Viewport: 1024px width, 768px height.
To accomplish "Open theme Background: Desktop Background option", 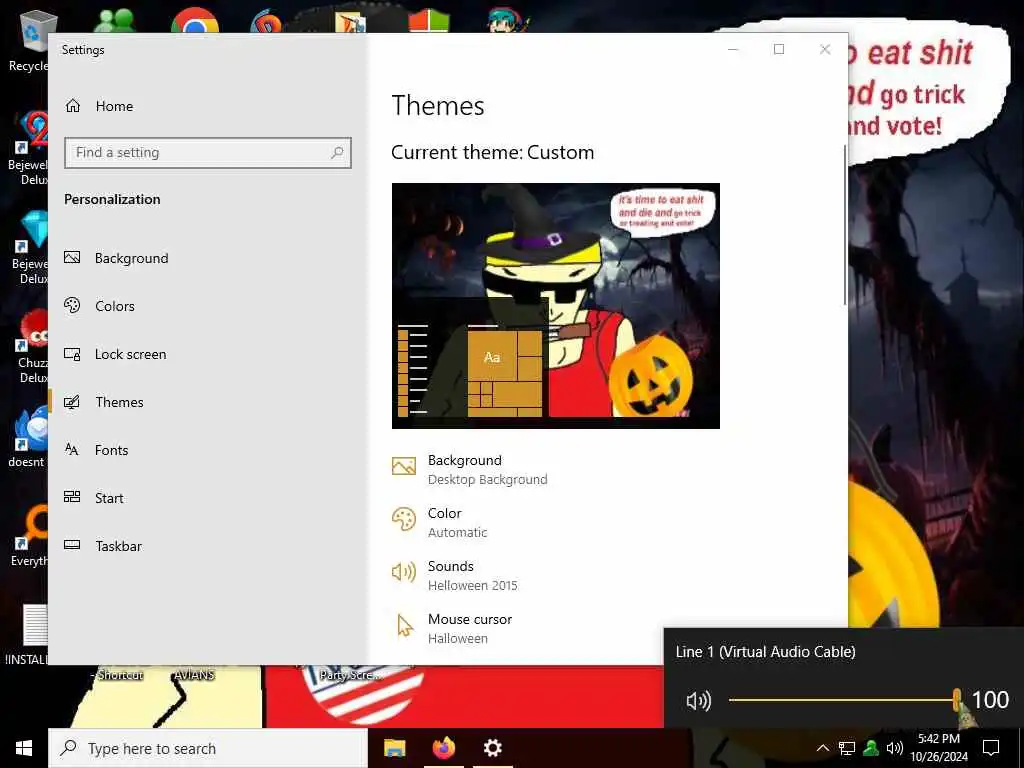I will pyautogui.click(x=470, y=470).
